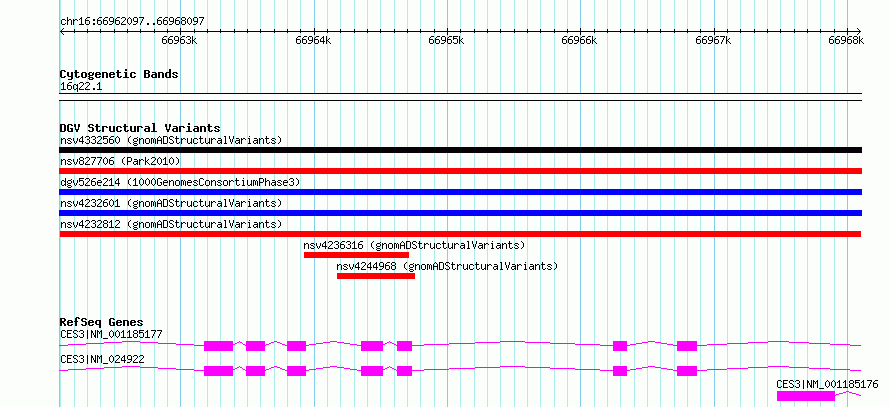Select the blue nsv4232601 variant bar
This screenshot has height=407, width=890.
[x=460, y=213]
